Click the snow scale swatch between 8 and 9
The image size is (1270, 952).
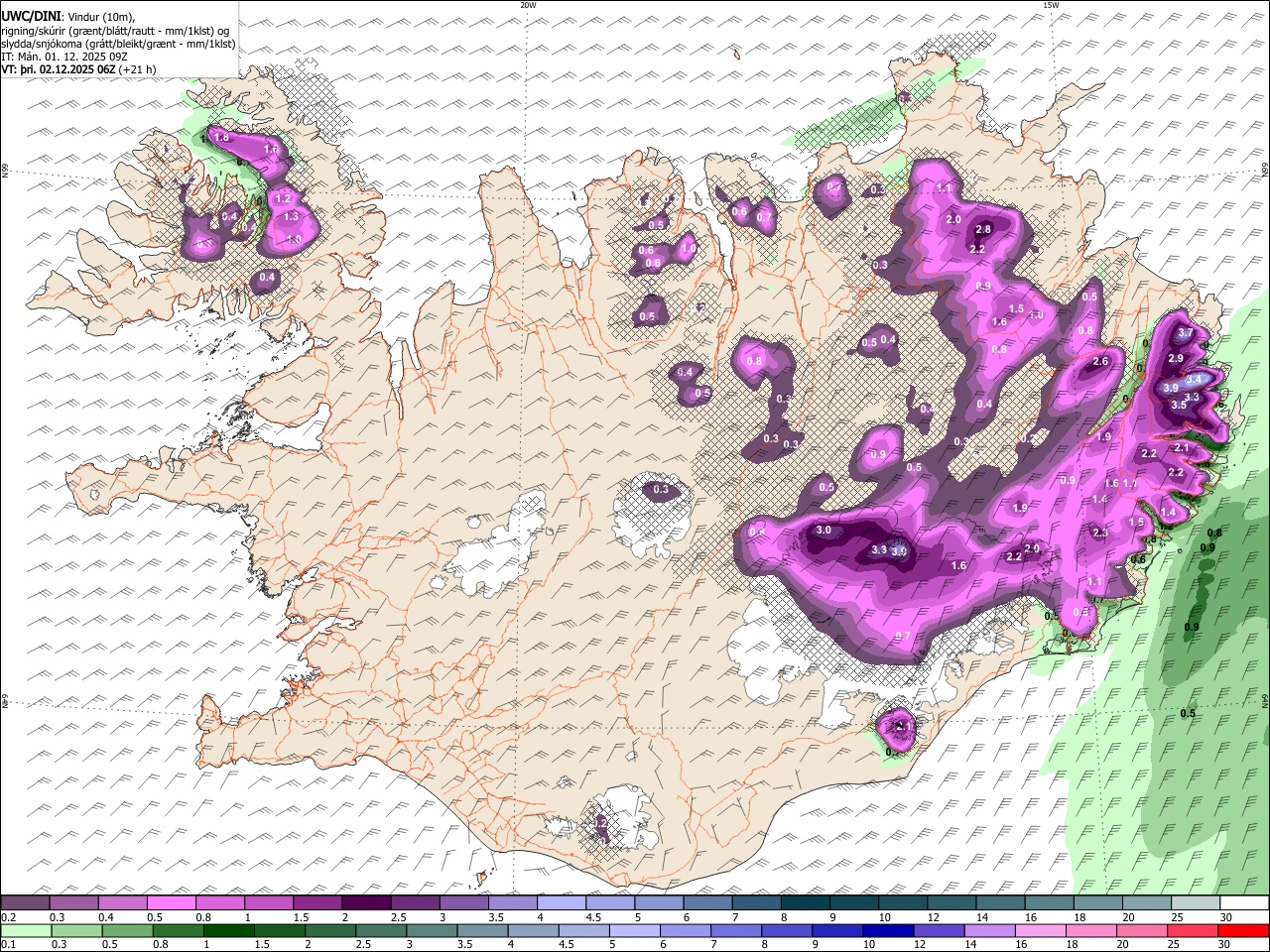point(804,903)
